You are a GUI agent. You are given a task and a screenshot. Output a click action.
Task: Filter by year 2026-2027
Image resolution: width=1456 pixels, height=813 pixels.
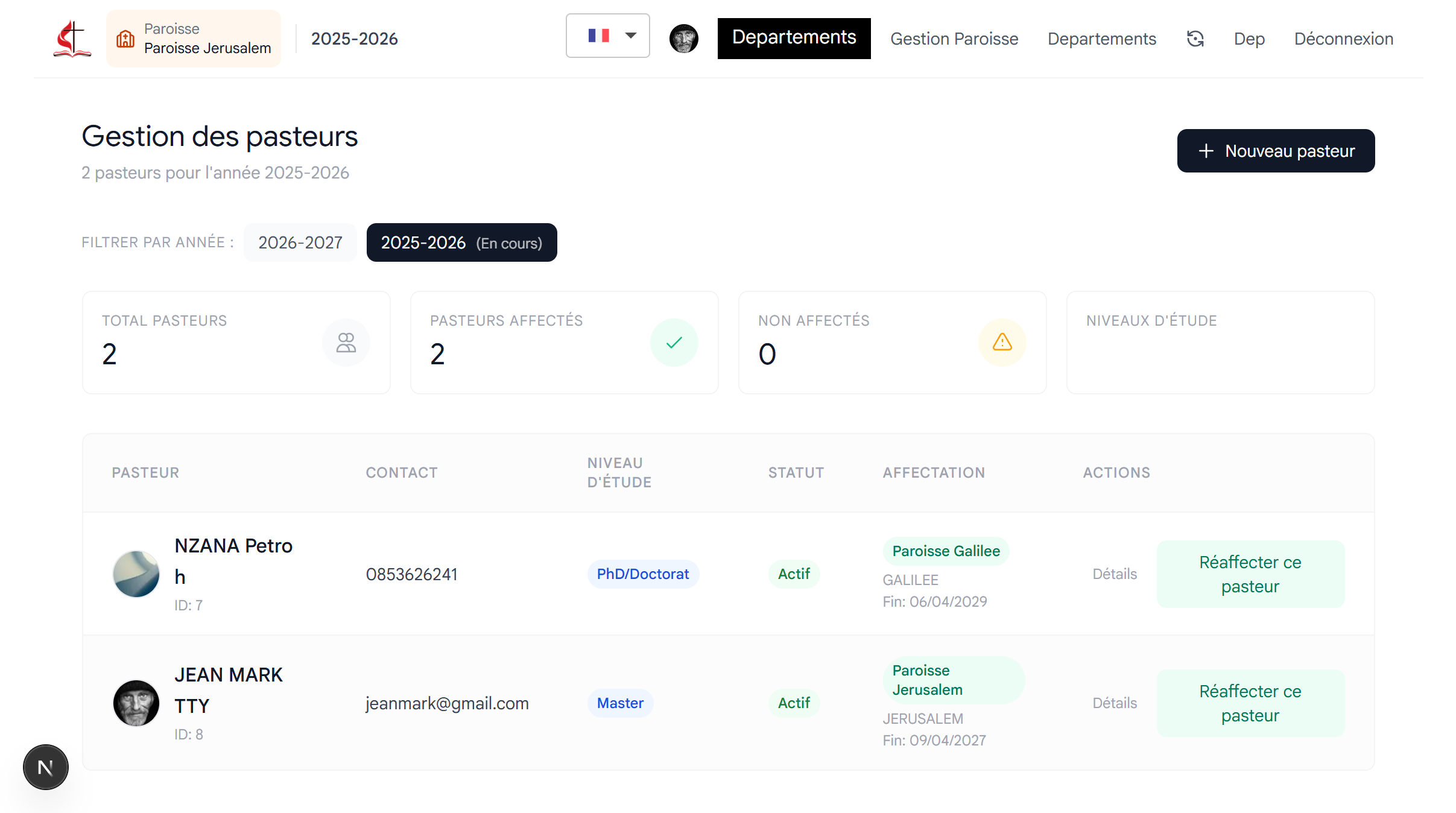(x=300, y=242)
